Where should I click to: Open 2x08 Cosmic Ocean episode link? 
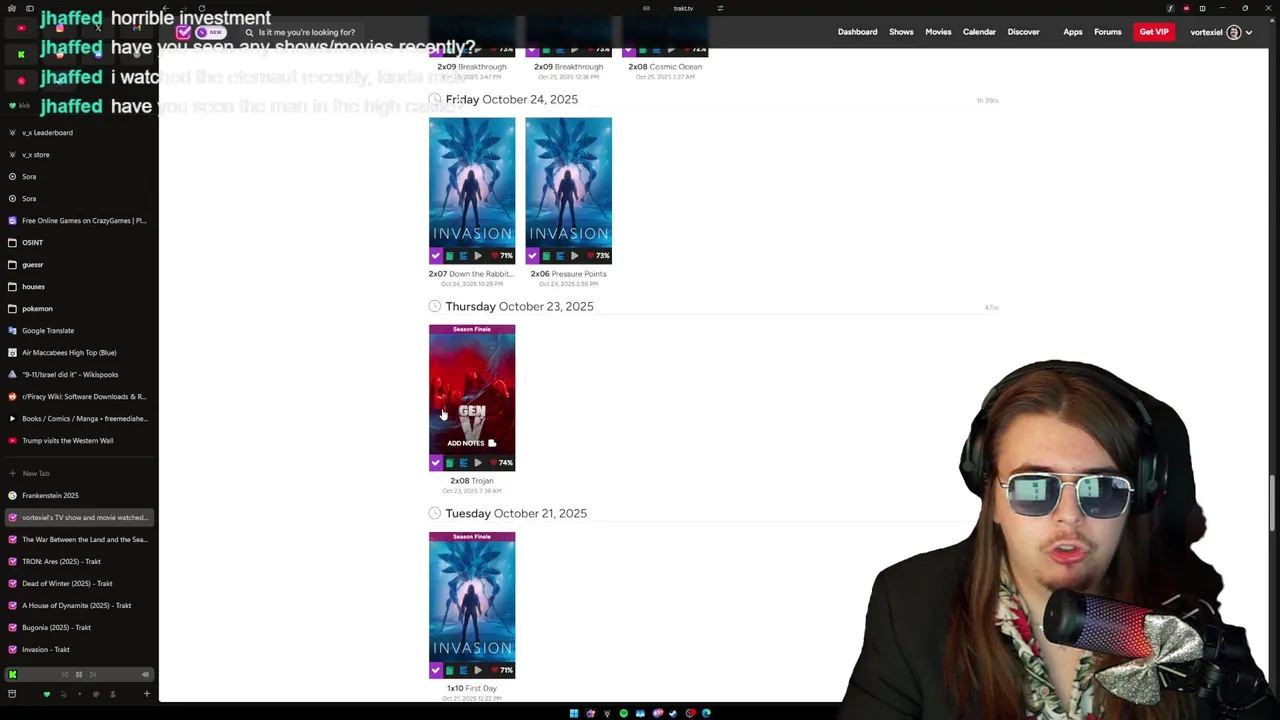pos(665,67)
